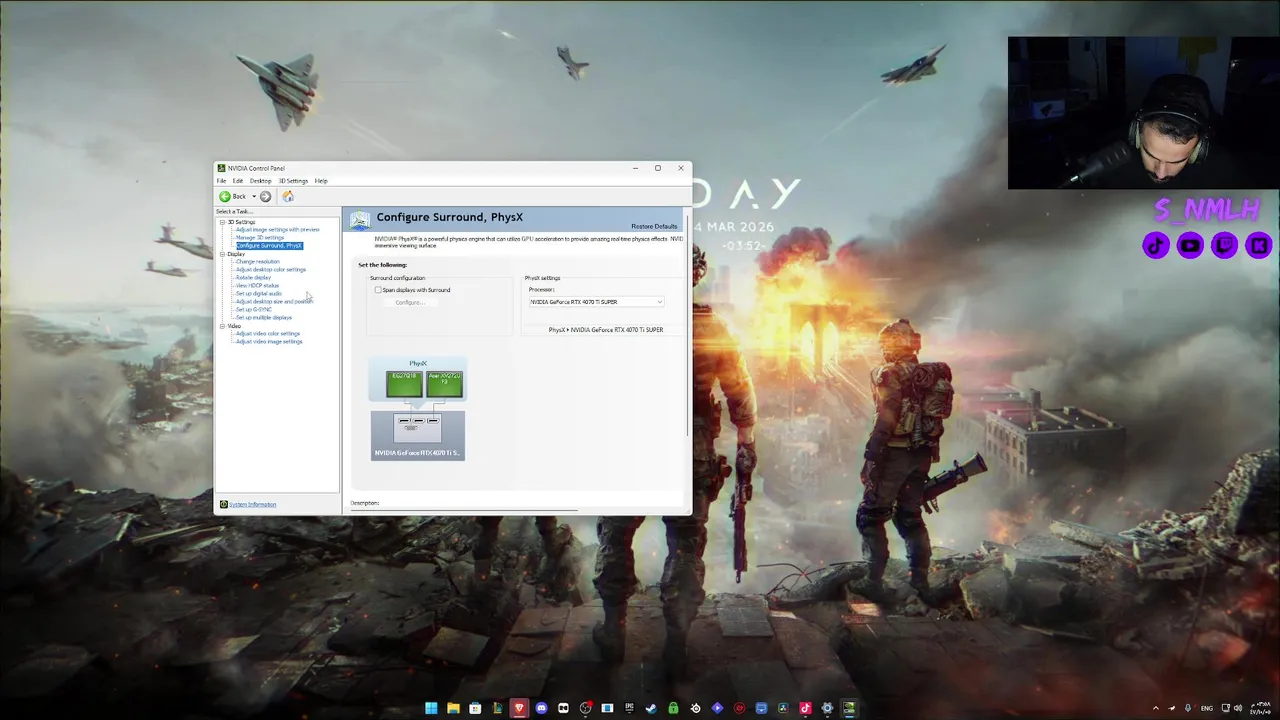Screen dimensions: 1280x720
Task: Open Microsoft Store from taskbar
Action: coord(475,708)
